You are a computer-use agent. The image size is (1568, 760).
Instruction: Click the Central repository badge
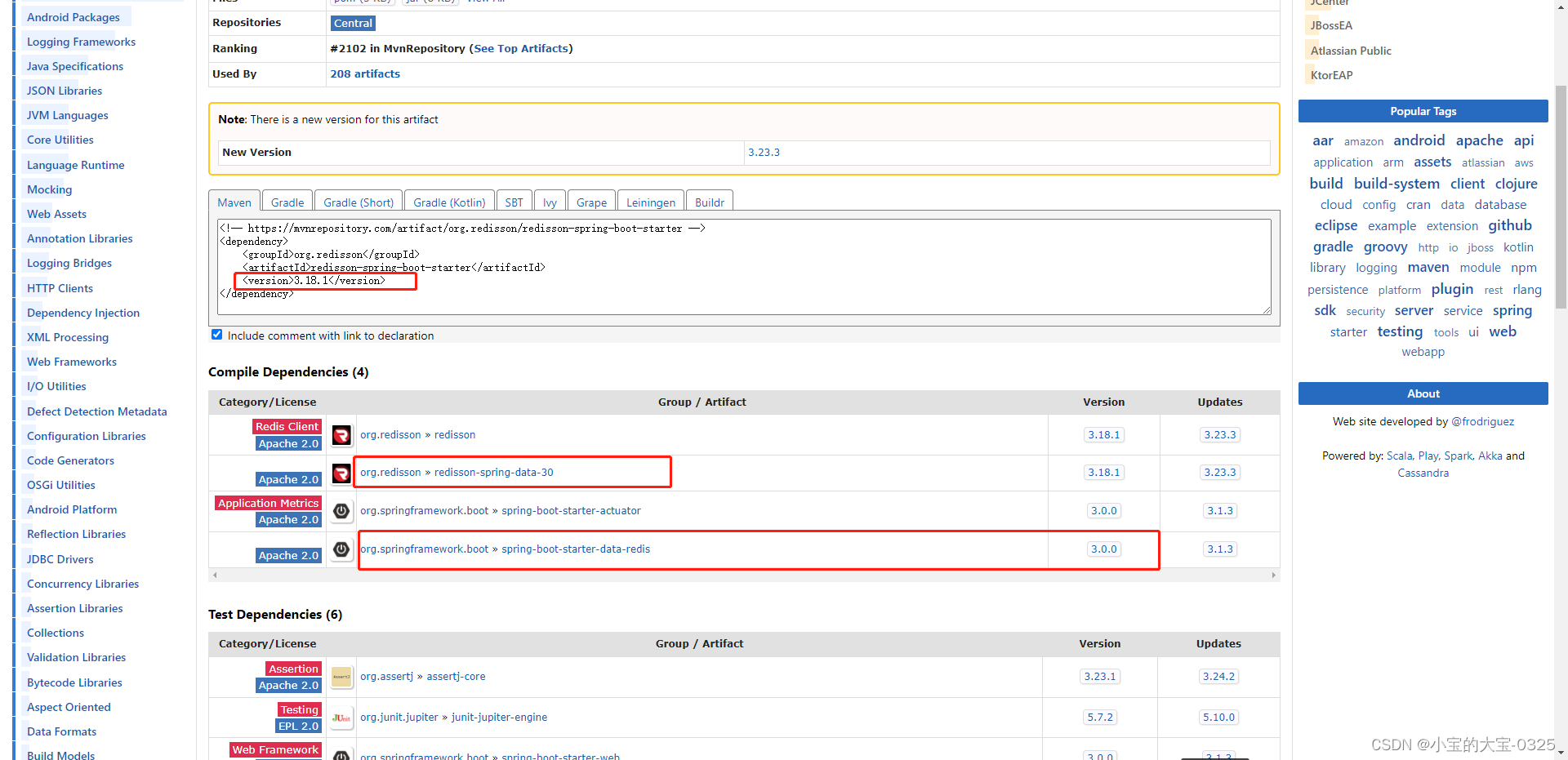click(353, 24)
